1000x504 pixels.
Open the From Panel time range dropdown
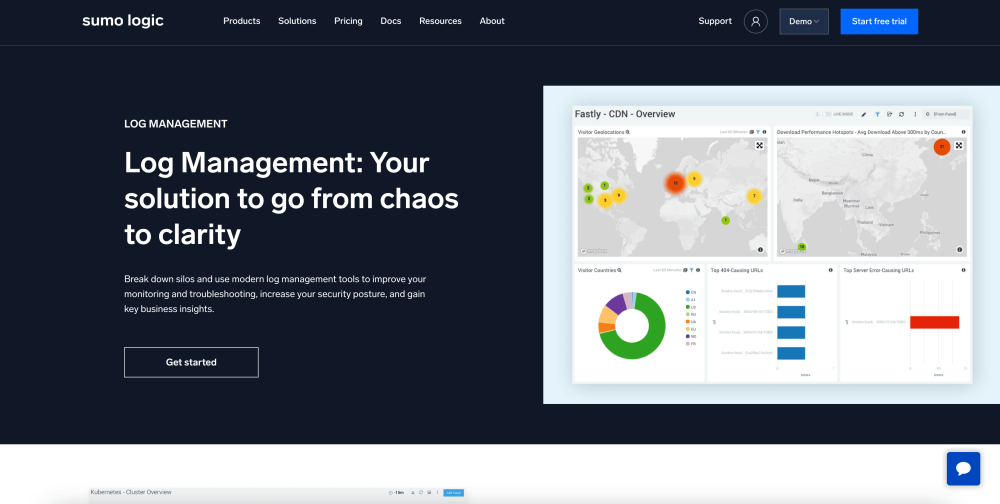[x=943, y=114]
